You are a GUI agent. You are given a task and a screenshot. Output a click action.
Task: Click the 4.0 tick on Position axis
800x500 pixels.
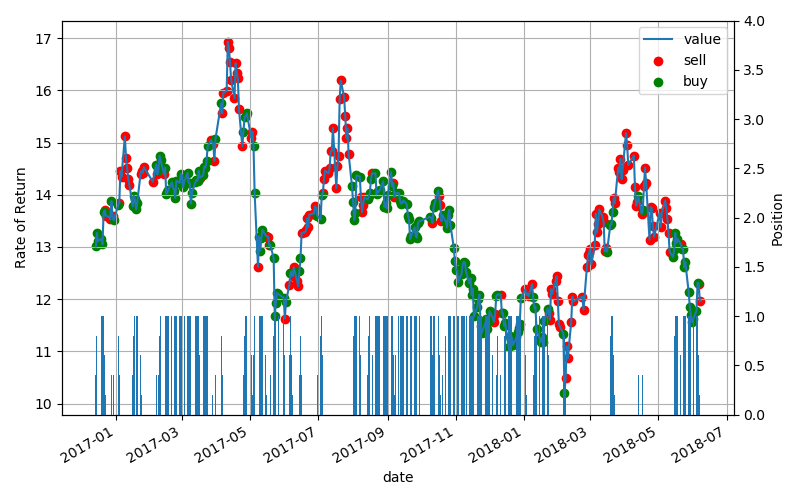tap(752, 21)
